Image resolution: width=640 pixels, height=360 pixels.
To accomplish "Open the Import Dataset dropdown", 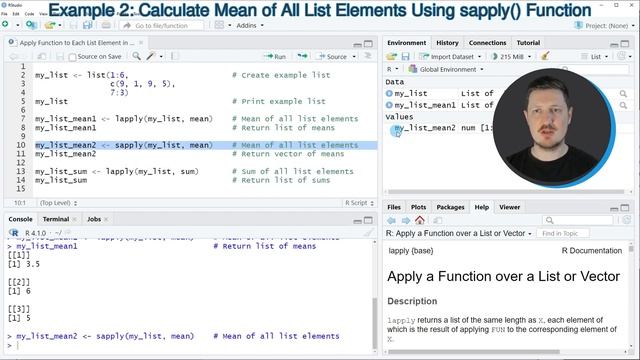I will pyautogui.click(x=451, y=56).
